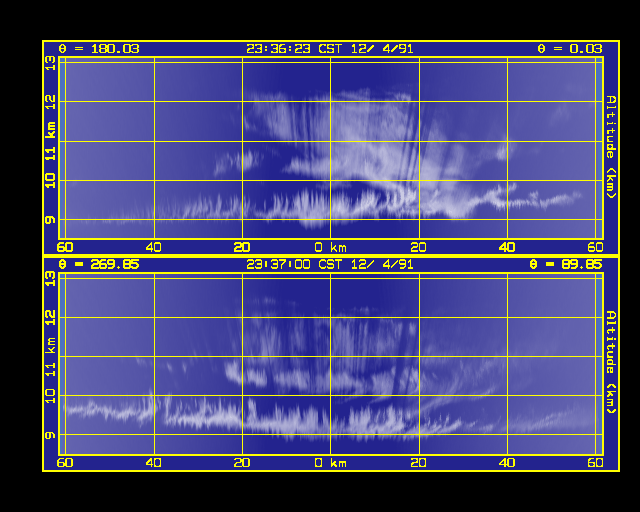Click the 60 label below θ = 0.03
The width and height of the screenshot is (640, 512).
pos(596,247)
